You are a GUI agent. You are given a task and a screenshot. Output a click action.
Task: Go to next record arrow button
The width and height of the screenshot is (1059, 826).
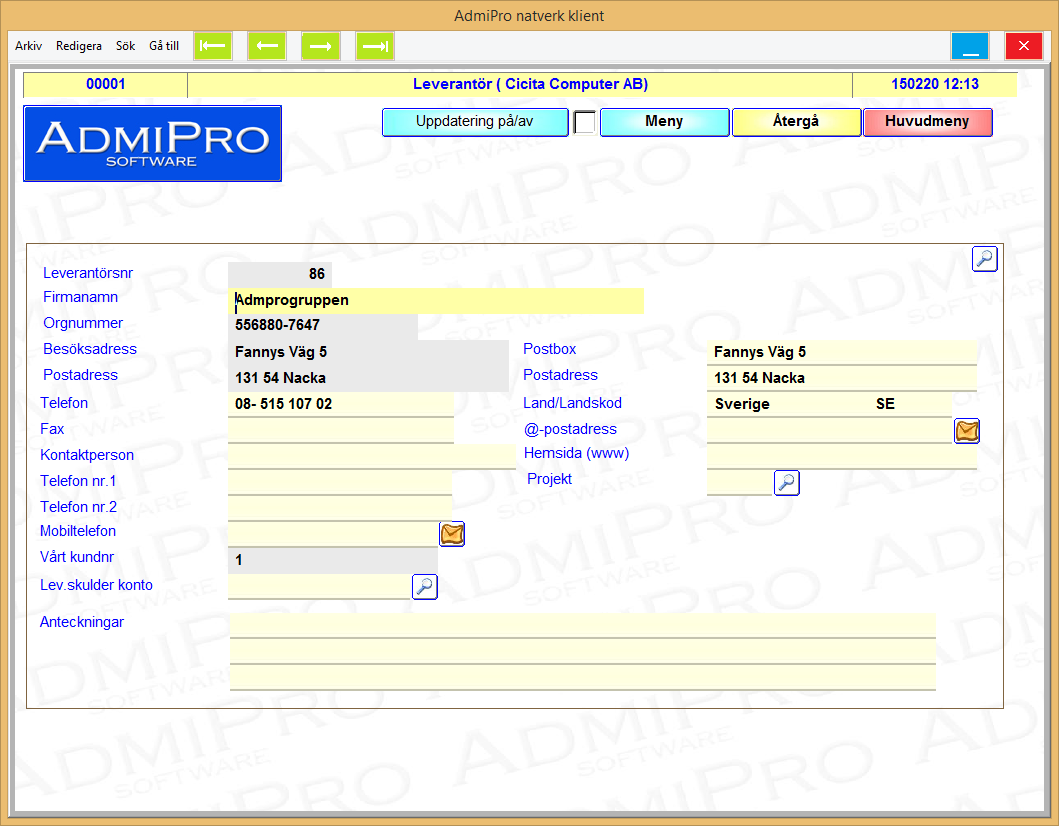[321, 46]
